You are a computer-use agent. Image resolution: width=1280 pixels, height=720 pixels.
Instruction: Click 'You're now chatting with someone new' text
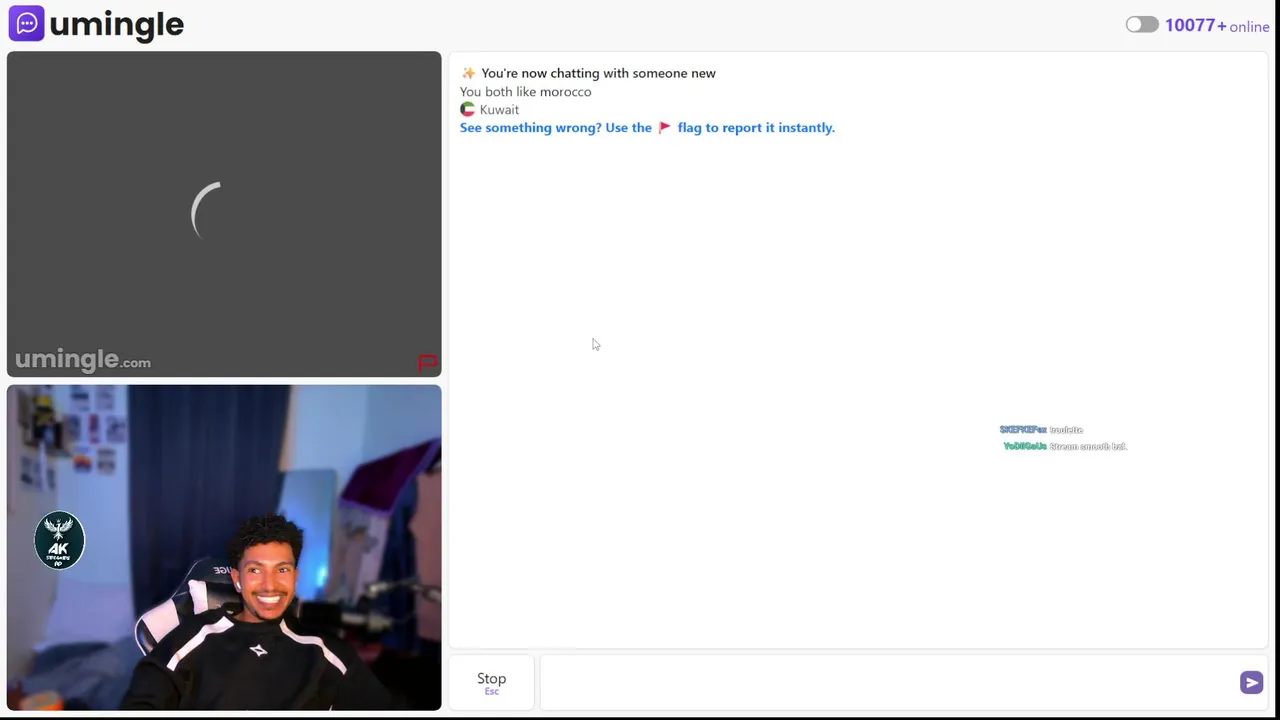pyautogui.click(x=598, y=73)
